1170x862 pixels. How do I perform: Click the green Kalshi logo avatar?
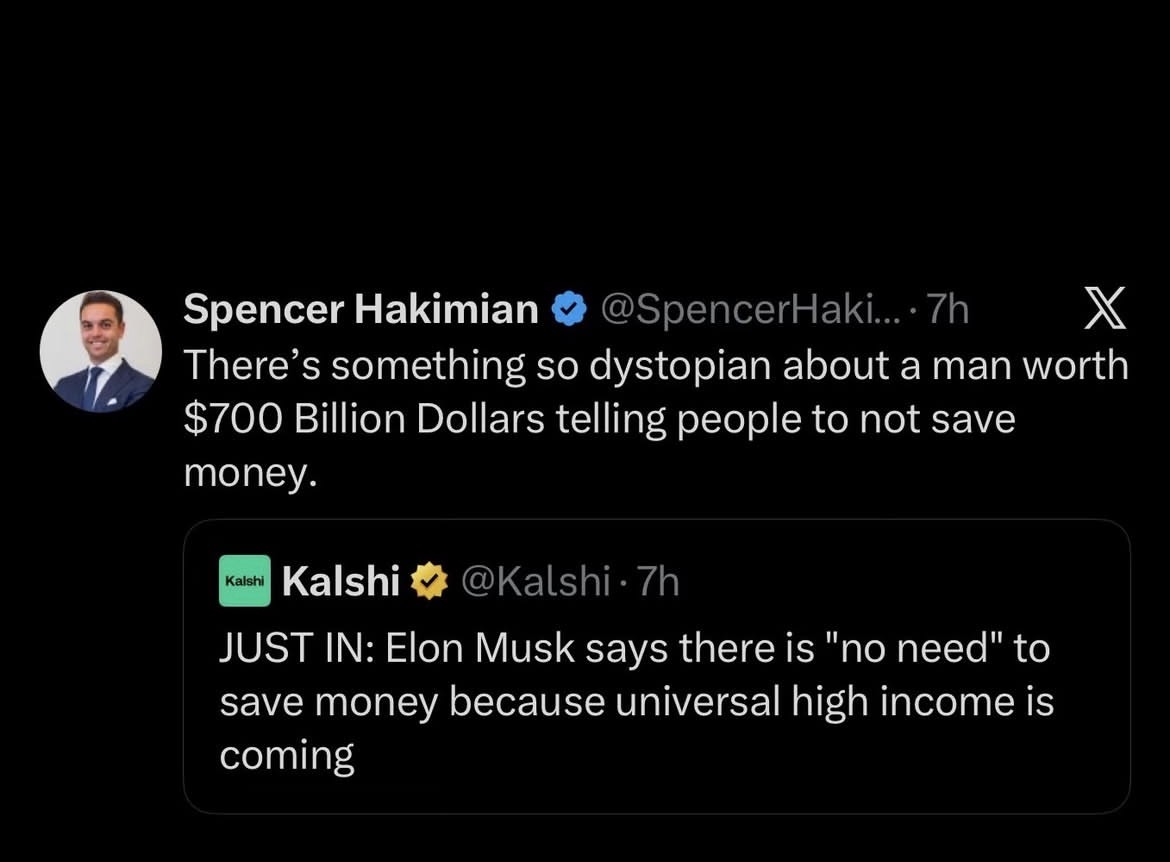coord(244,580)
